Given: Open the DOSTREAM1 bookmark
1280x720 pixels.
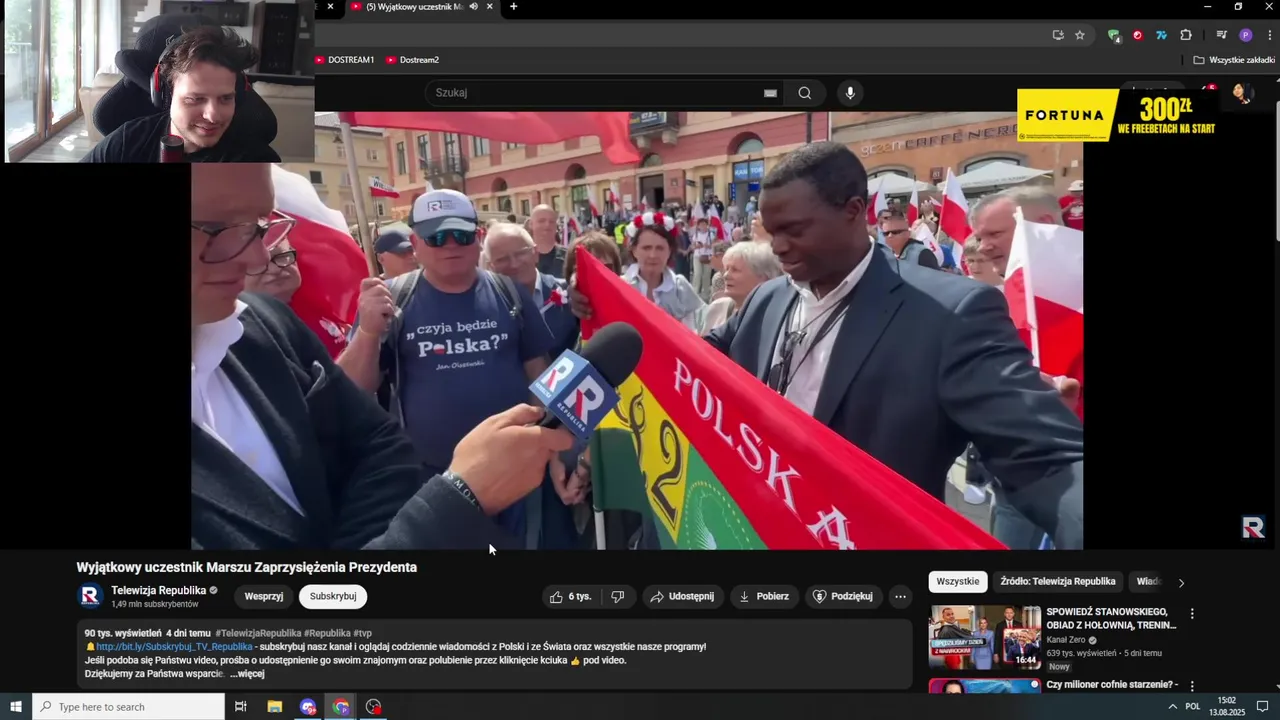Looking at the screenshot, I should (x=345, y=60).
